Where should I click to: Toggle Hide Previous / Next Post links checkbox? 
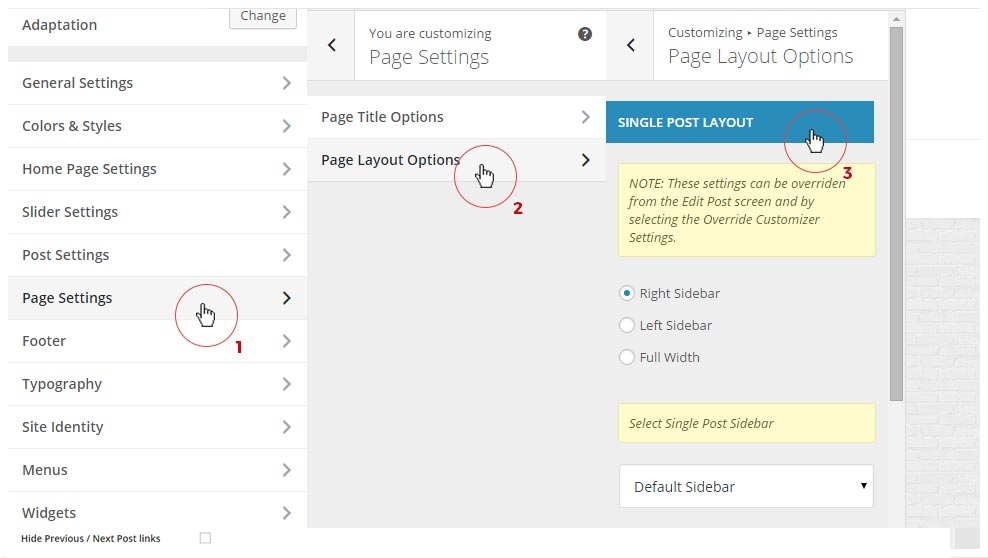[x=205, y=538]
